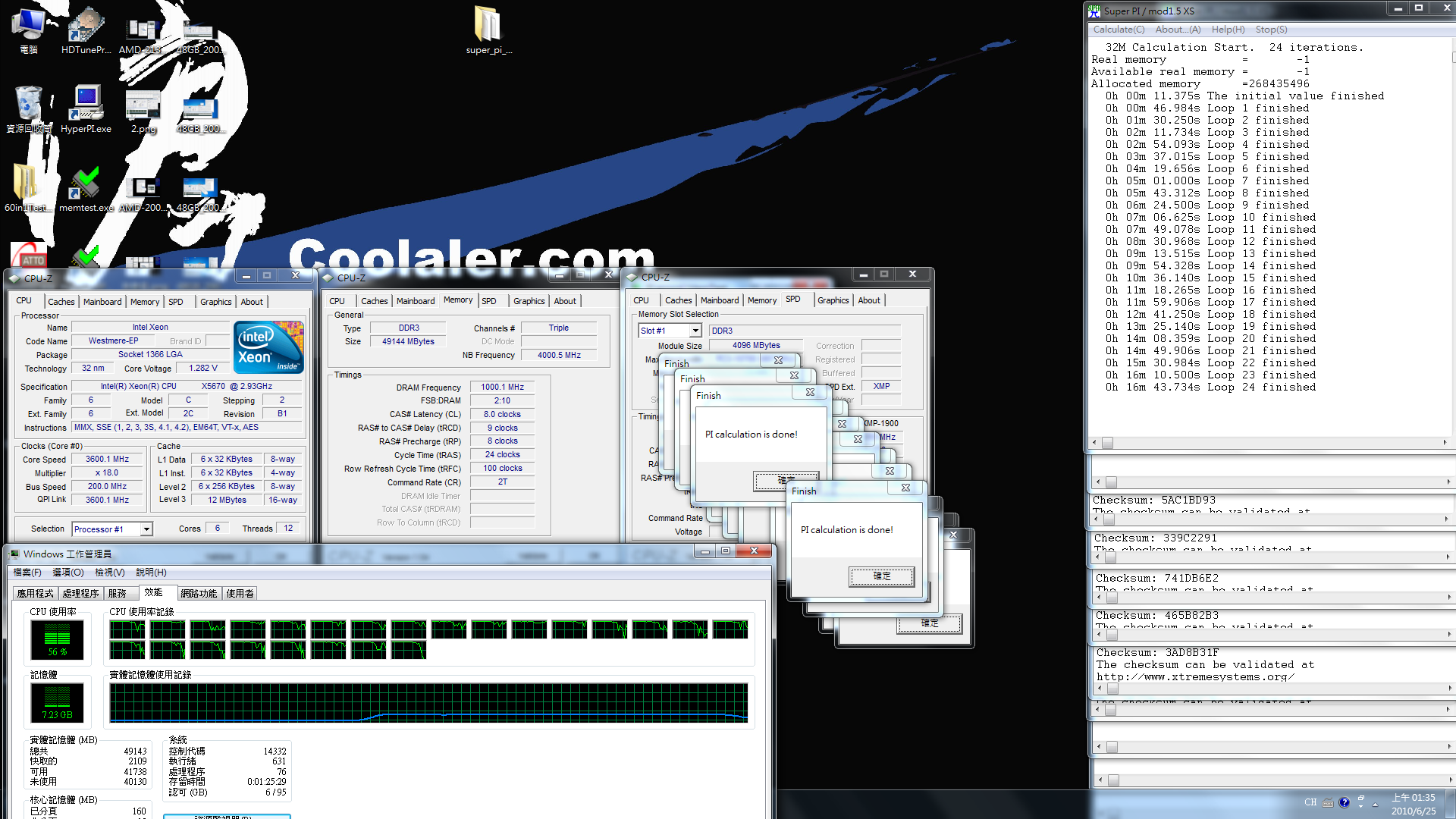
Task: Open Mainboard tab in left CPU-Z window
Action: [x=102, y=302]
